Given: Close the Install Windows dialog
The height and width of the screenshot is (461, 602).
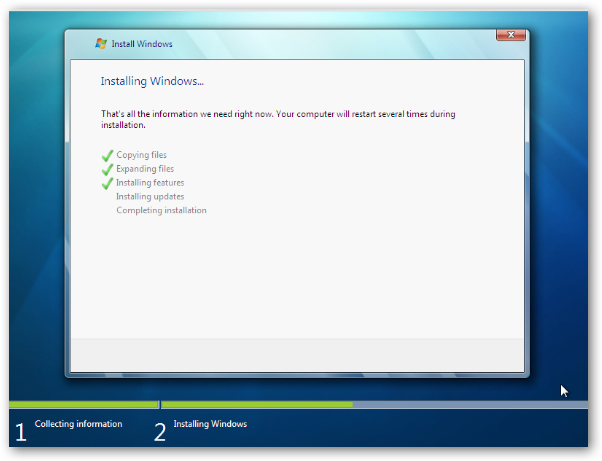Looking at the screenshot, I should [511, 35].
